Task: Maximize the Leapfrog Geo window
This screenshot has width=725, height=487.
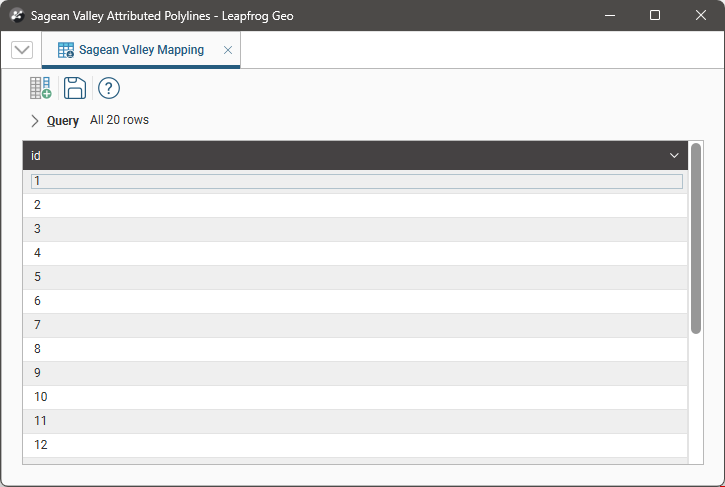Action: tap(655, 15)
